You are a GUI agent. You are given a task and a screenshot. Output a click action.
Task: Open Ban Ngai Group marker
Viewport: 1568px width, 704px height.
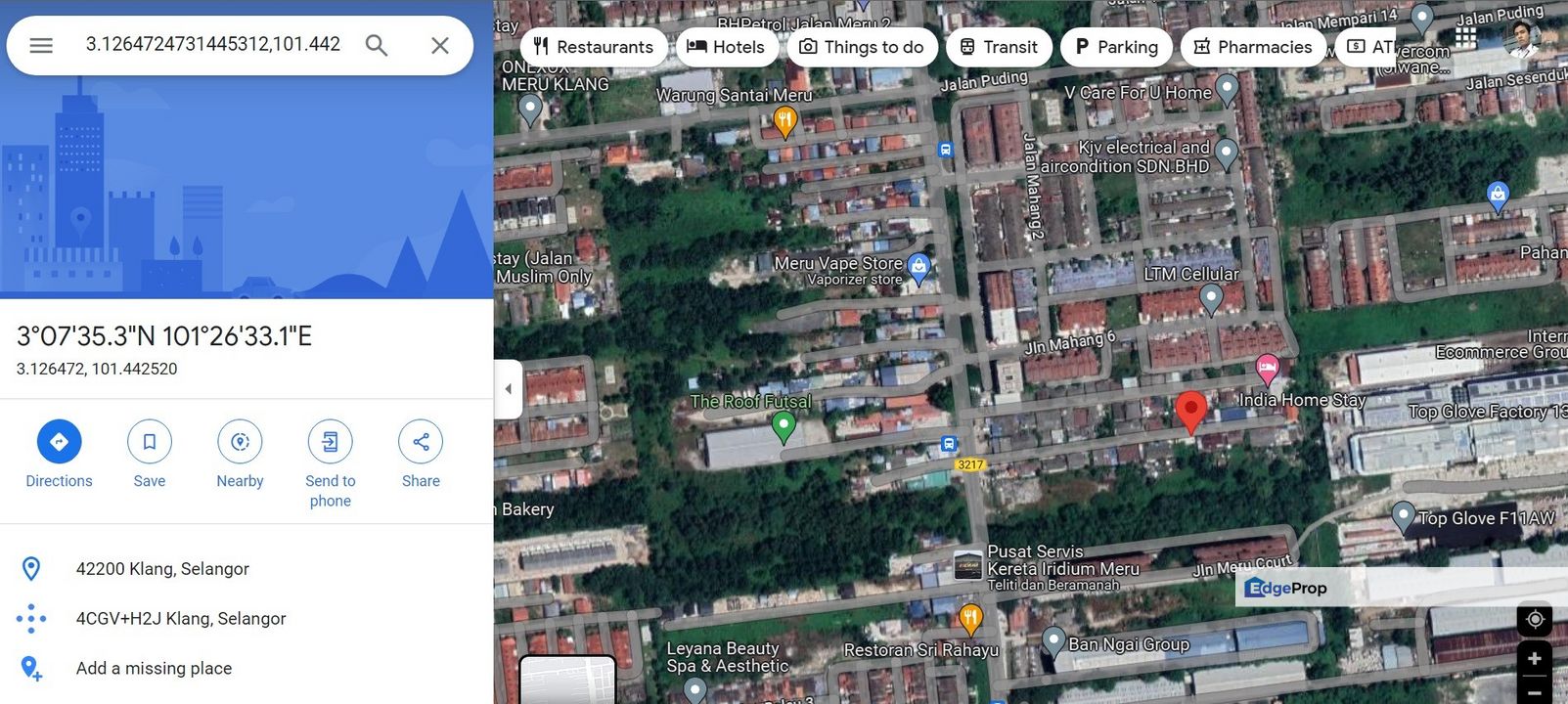pos(1053,642)
